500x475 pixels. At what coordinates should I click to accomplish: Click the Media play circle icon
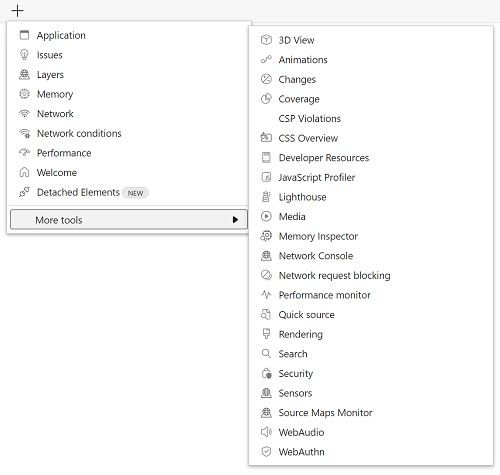point(266,217)
